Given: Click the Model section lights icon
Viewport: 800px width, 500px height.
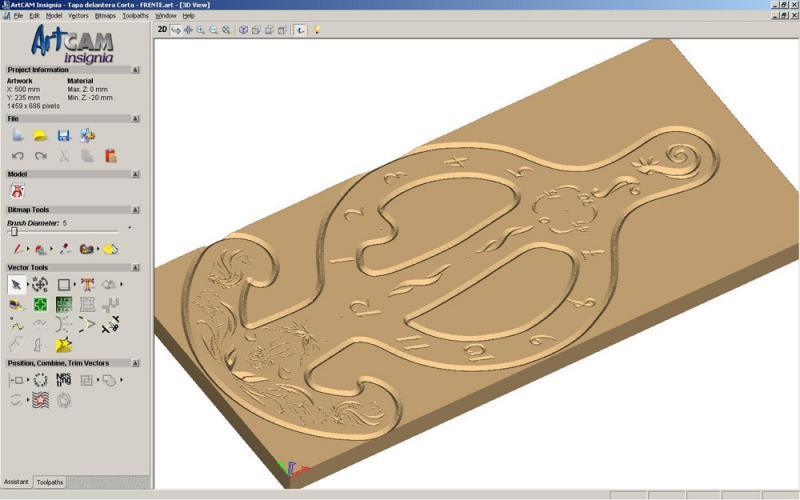Looking at the screenshot, I should pos(17,191).
